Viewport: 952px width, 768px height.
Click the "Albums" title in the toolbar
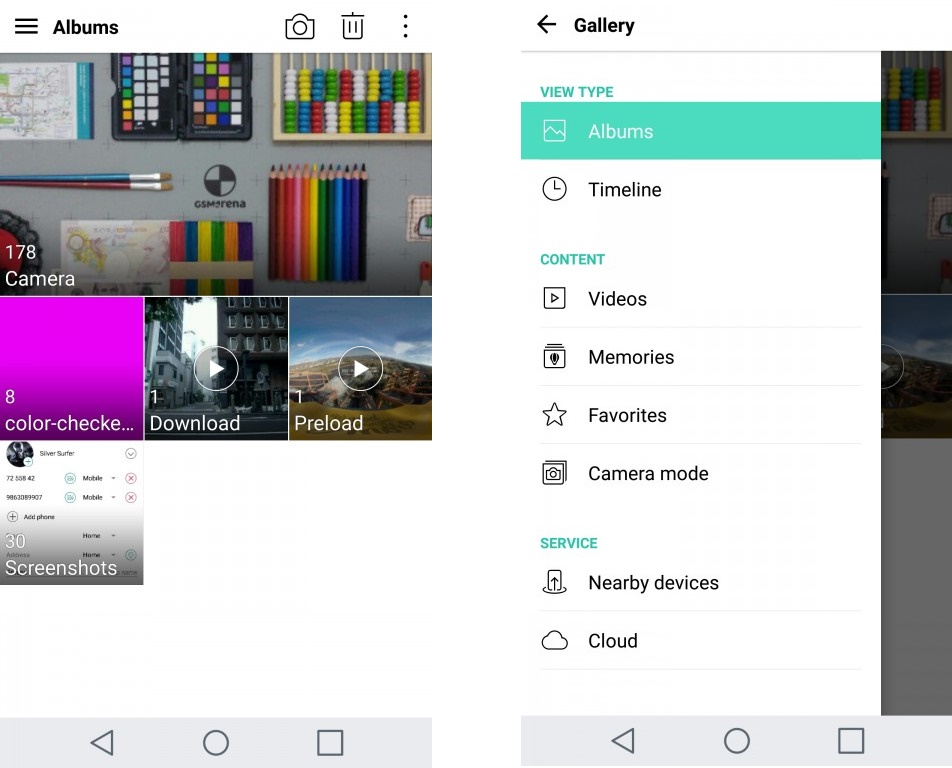click(x=86, y=27)
